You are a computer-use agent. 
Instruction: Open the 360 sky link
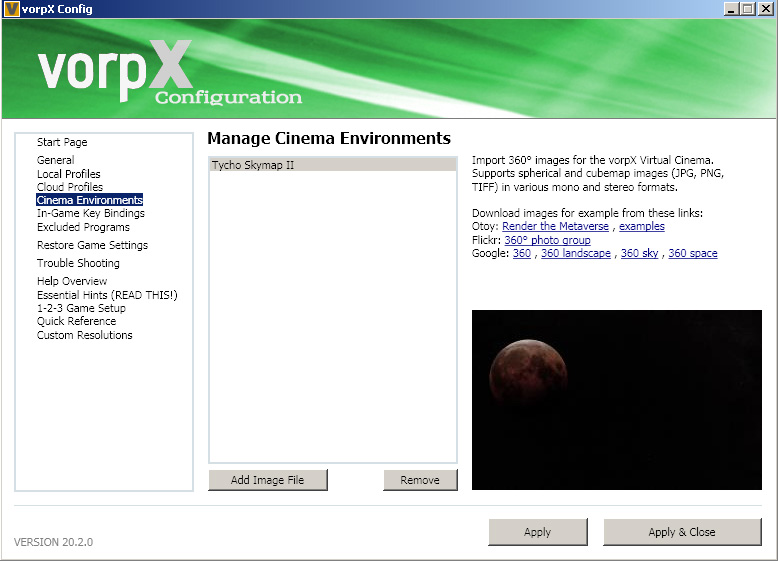click(x=639, y=253)
